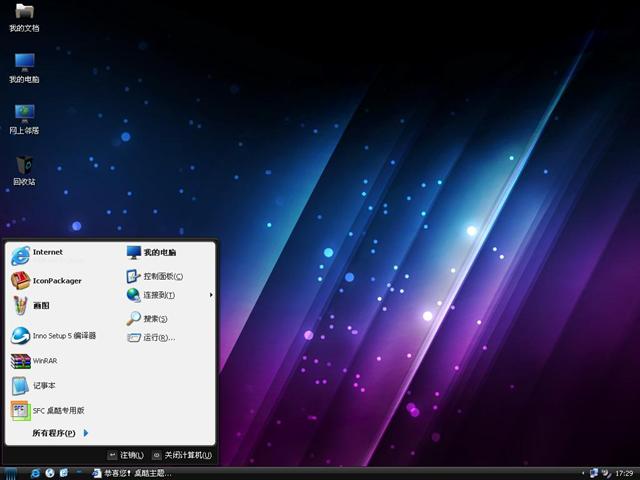Open Internet Explorer from the Start menu
640x480 pixels.
(x=47, y=254)
